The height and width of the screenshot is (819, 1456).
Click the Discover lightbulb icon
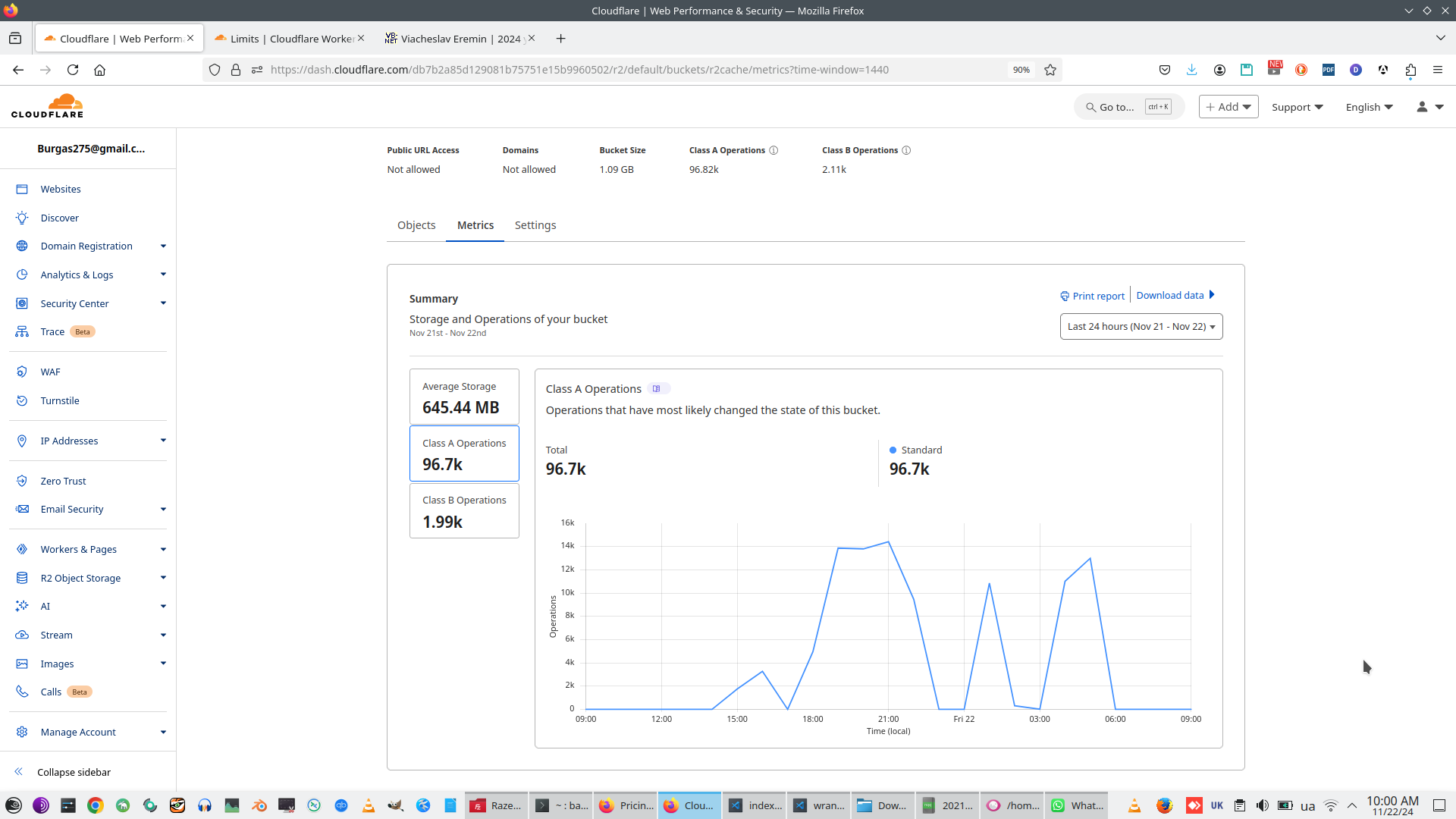22,218
